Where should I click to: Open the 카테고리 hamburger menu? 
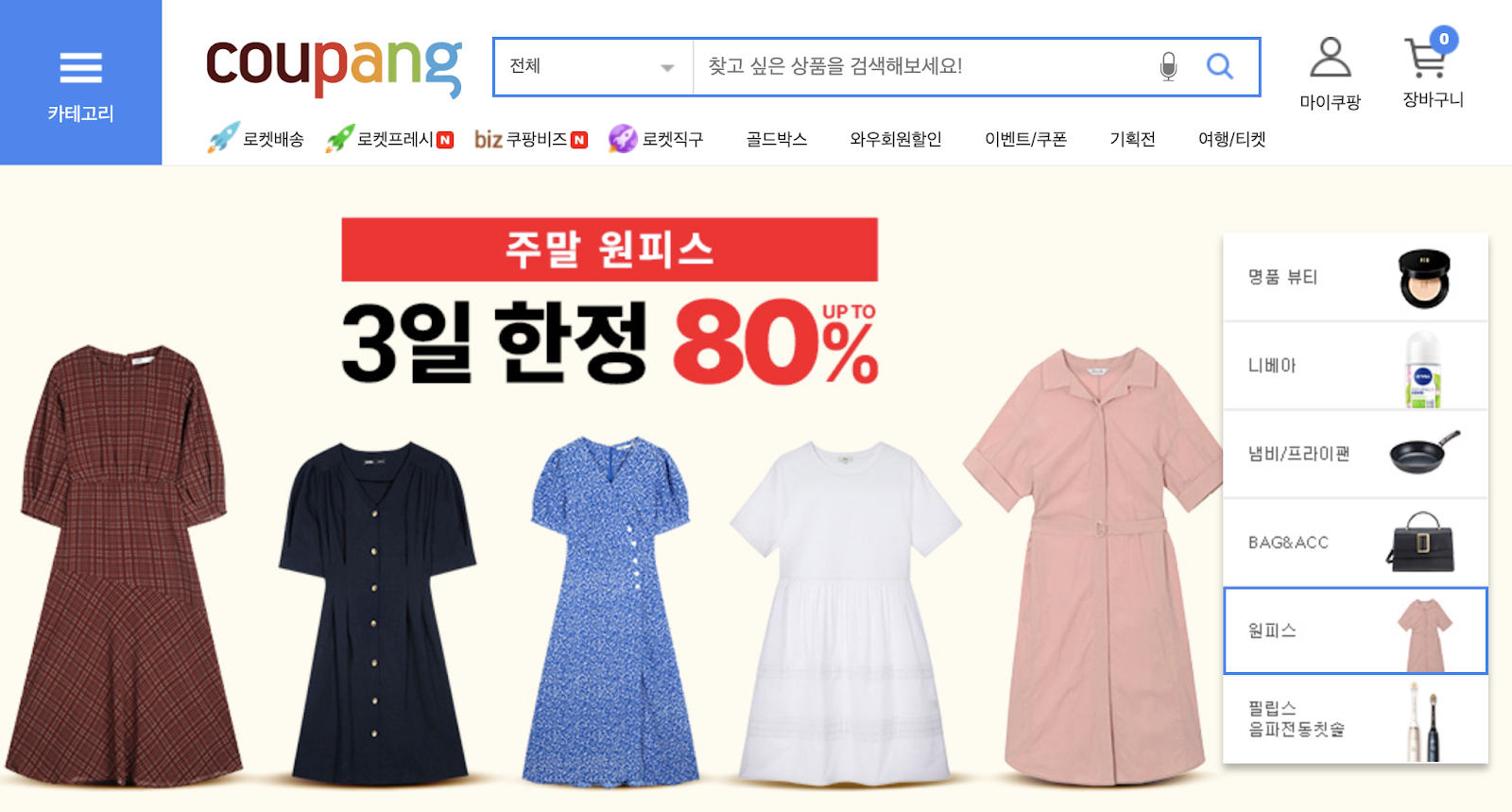click(x=80, y=82)
